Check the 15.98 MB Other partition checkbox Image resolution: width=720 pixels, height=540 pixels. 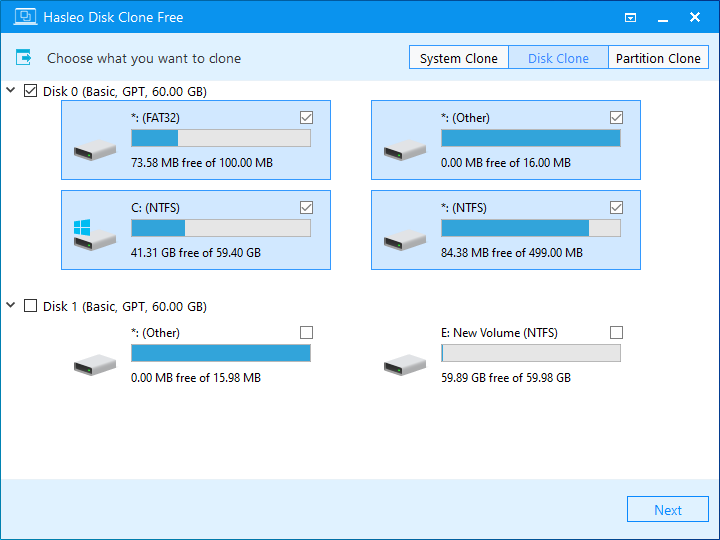tap(306, 332)
